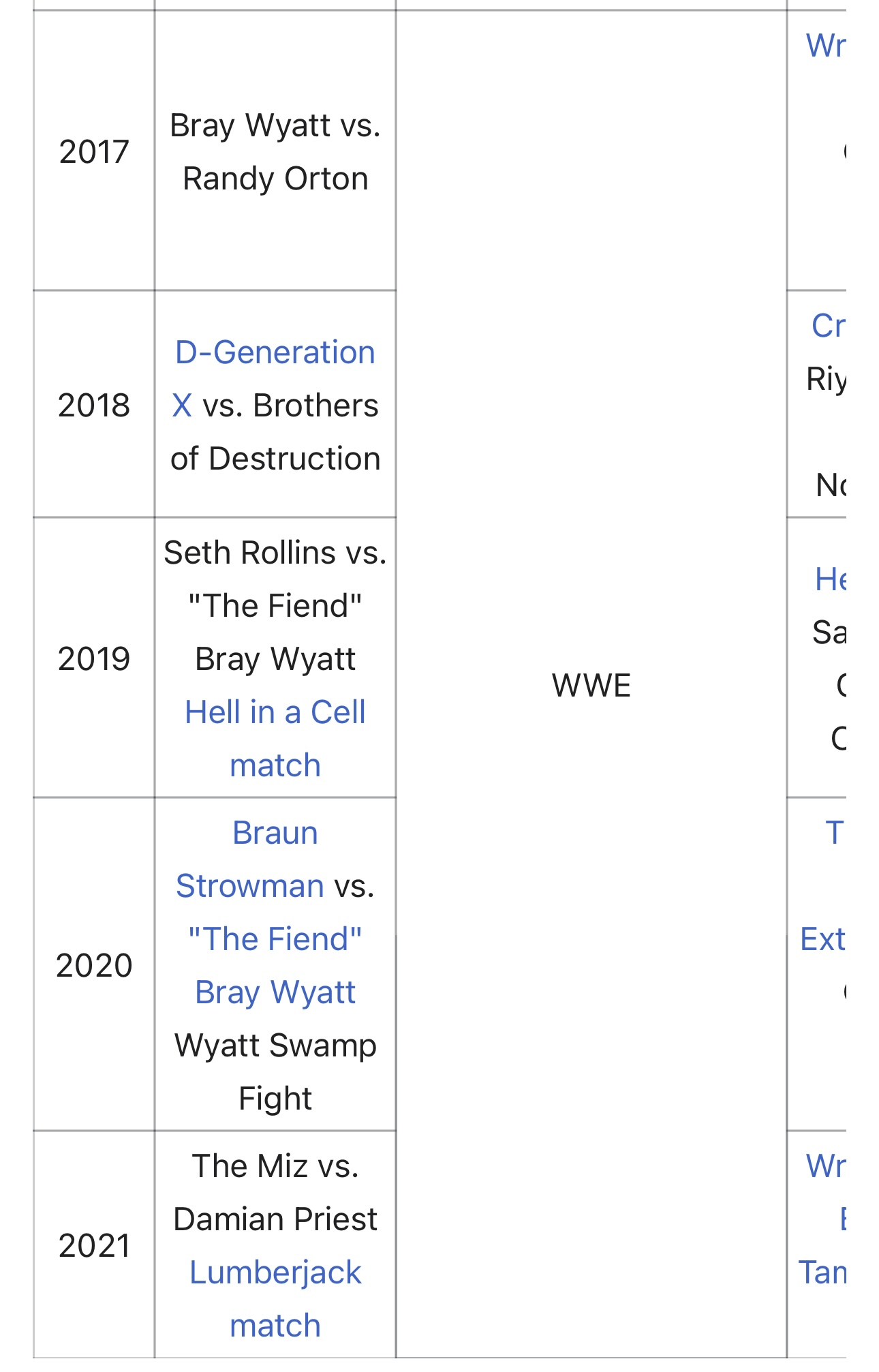
Task: Open the cut-off "Tan" link in 2021 row
Action: (822, 1272)
